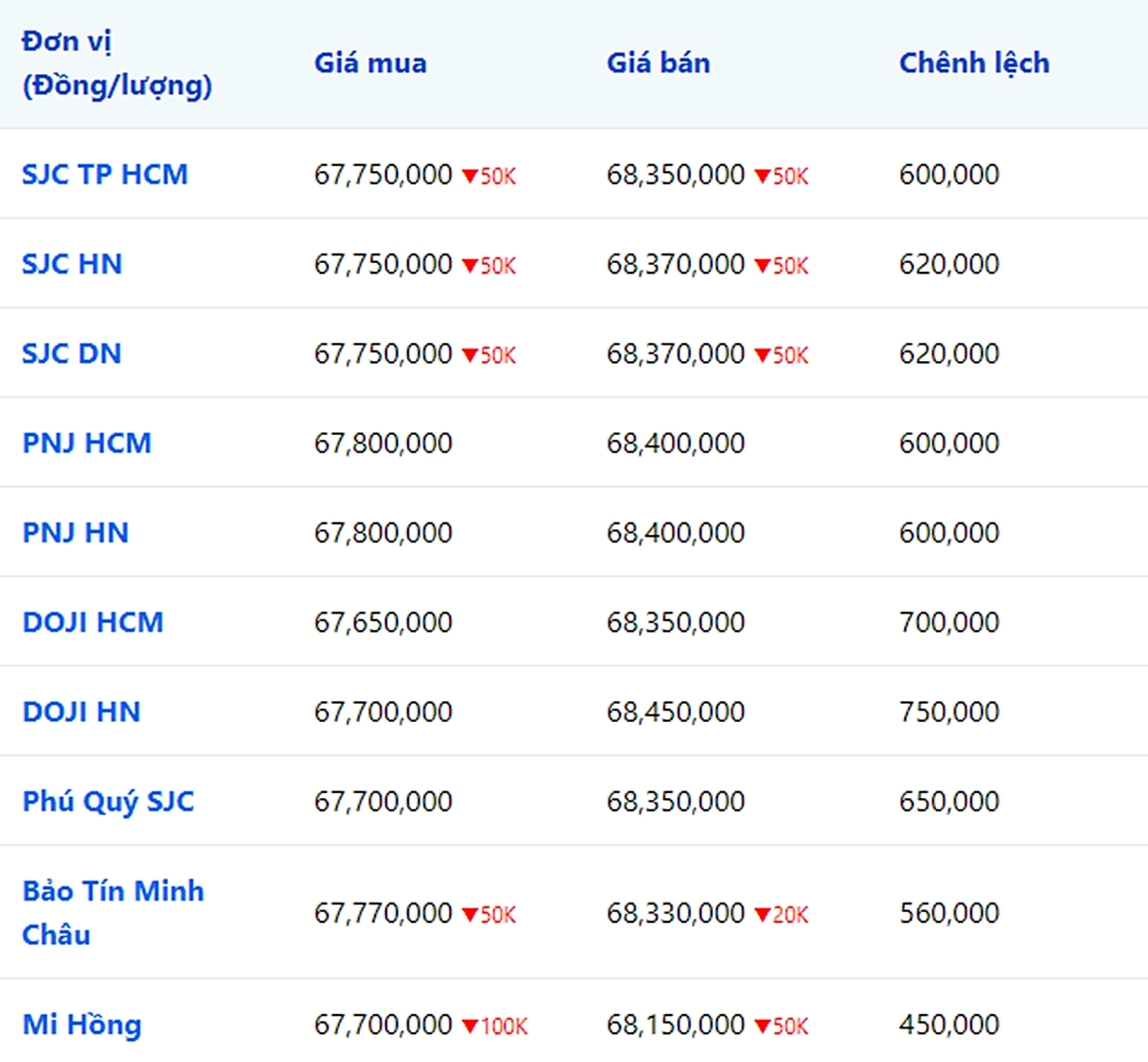Click the 20K decrease indicator for Bảo Tín Minh Châu
The width and height of the screenshot is (1148, 1062).
click(x=781, y=915)
